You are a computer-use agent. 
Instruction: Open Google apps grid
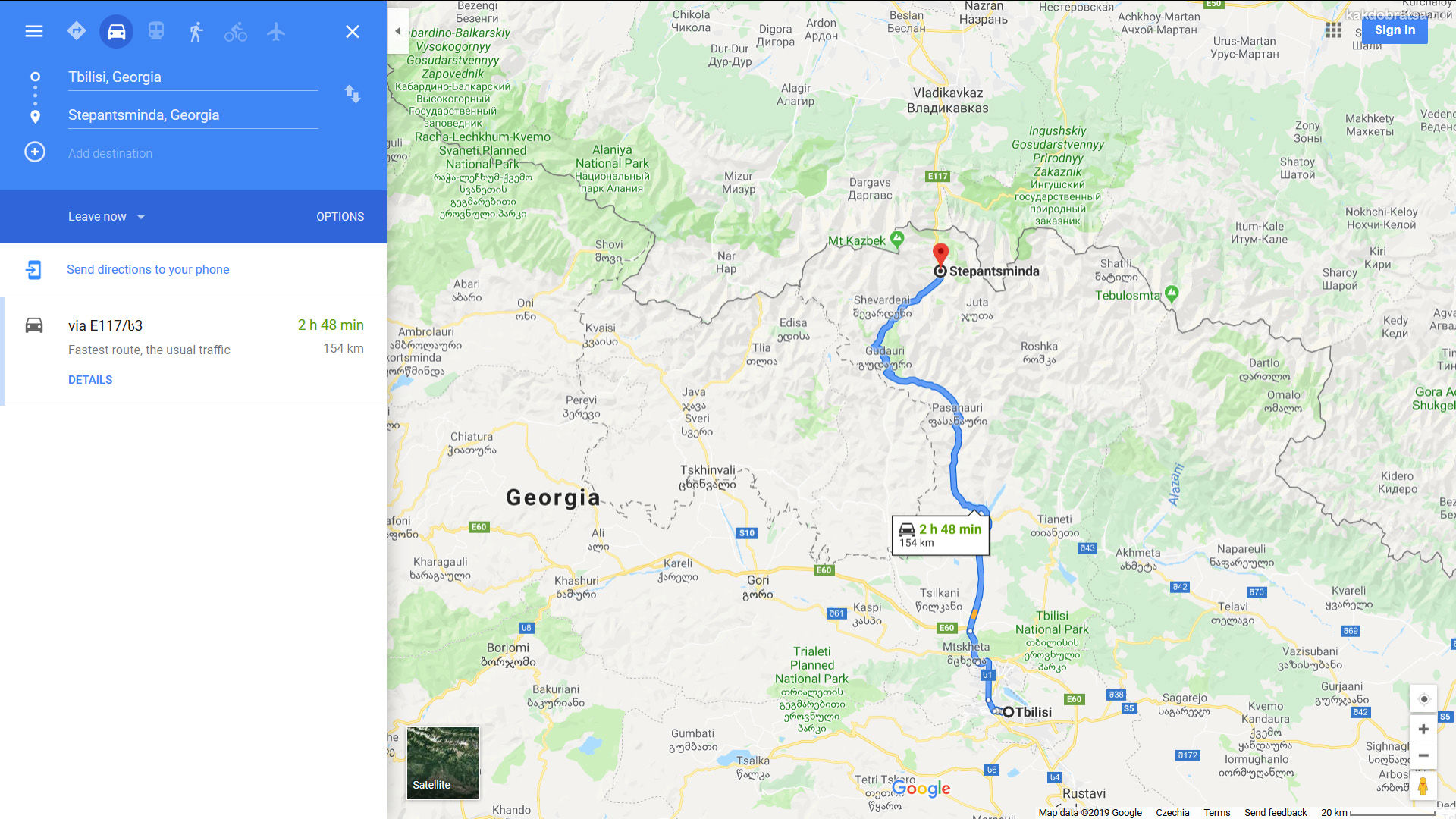(x=1334, y=30)
